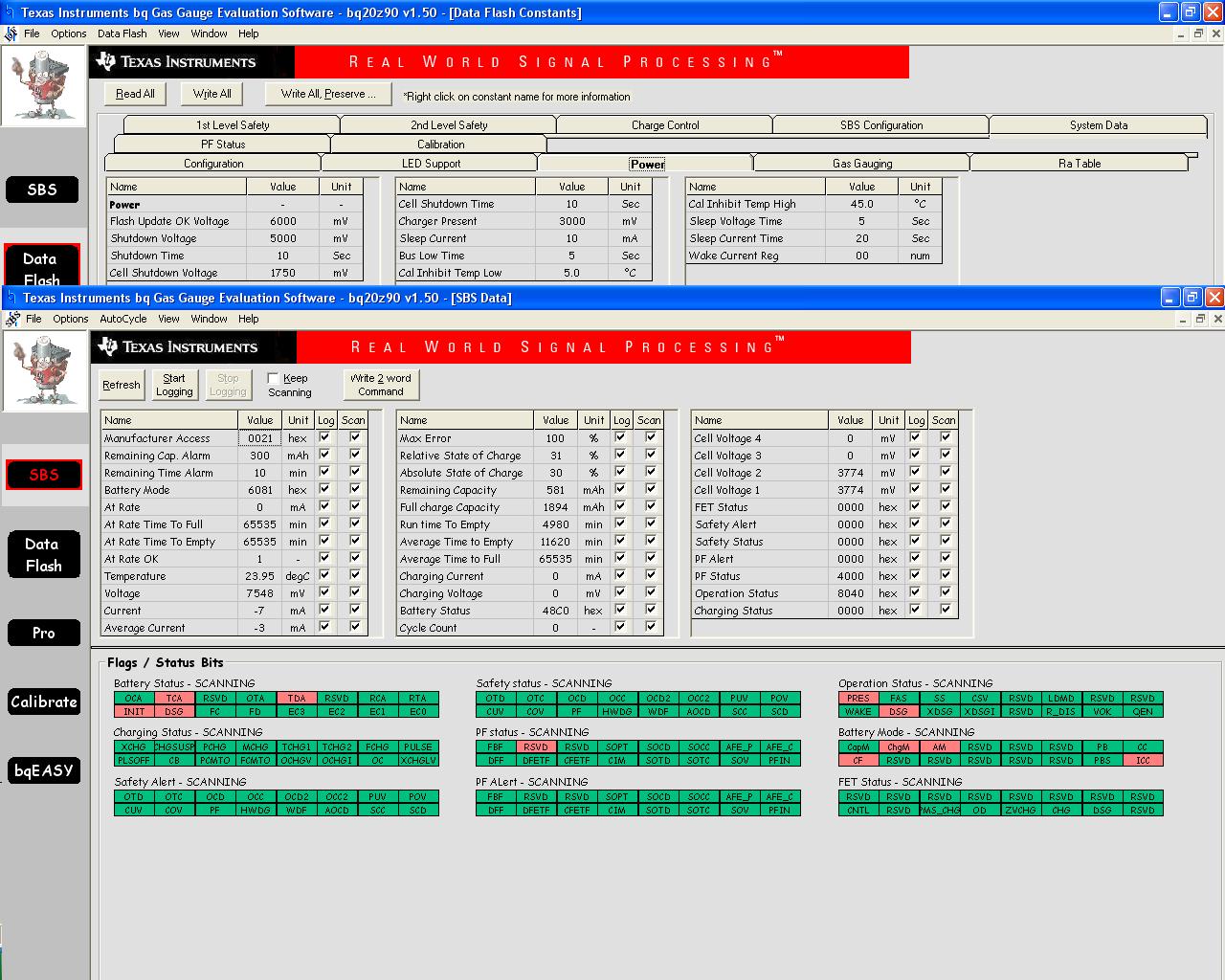Click the app icon in SBS Data menu bar
Viewport: 1225px width, 980px height.
[12, 319]
